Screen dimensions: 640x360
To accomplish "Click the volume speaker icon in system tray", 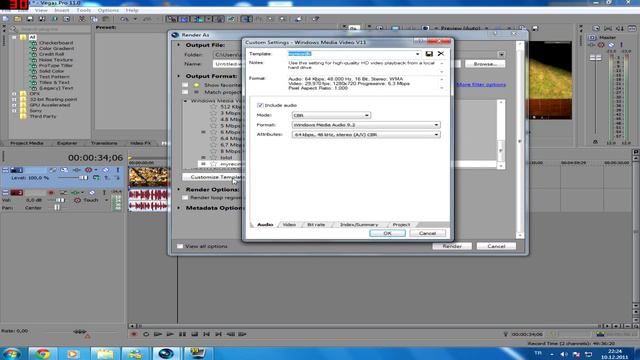I will pos(564,354).
